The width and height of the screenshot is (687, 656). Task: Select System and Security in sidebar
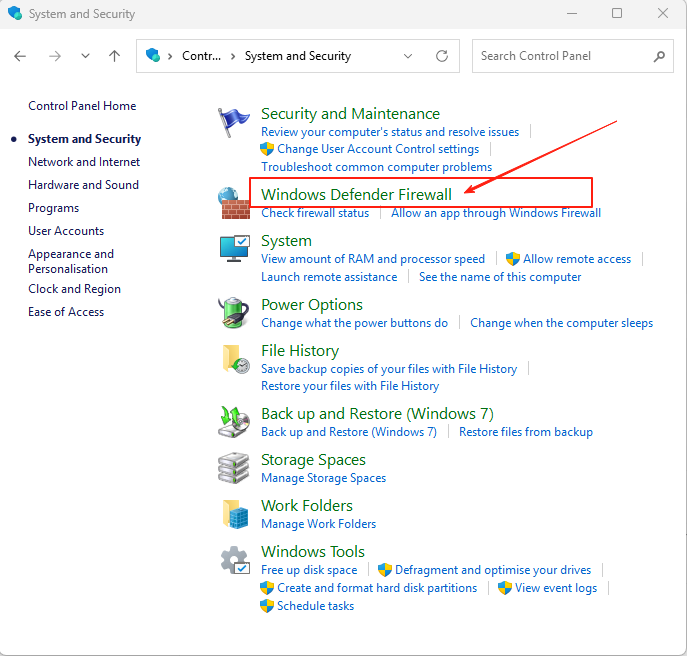85,139
